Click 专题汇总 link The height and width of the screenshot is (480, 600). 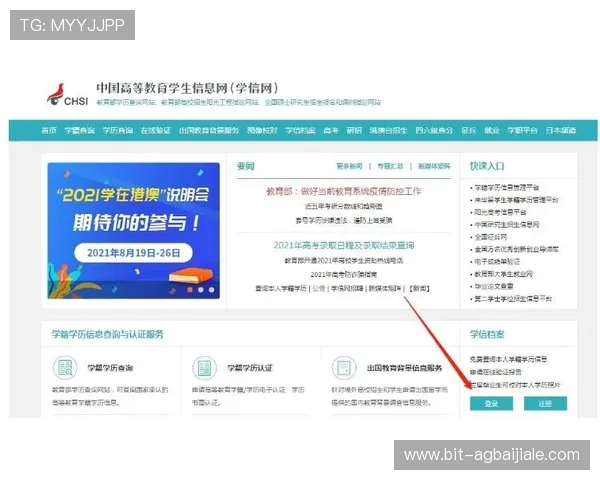[x=390, y=166]
